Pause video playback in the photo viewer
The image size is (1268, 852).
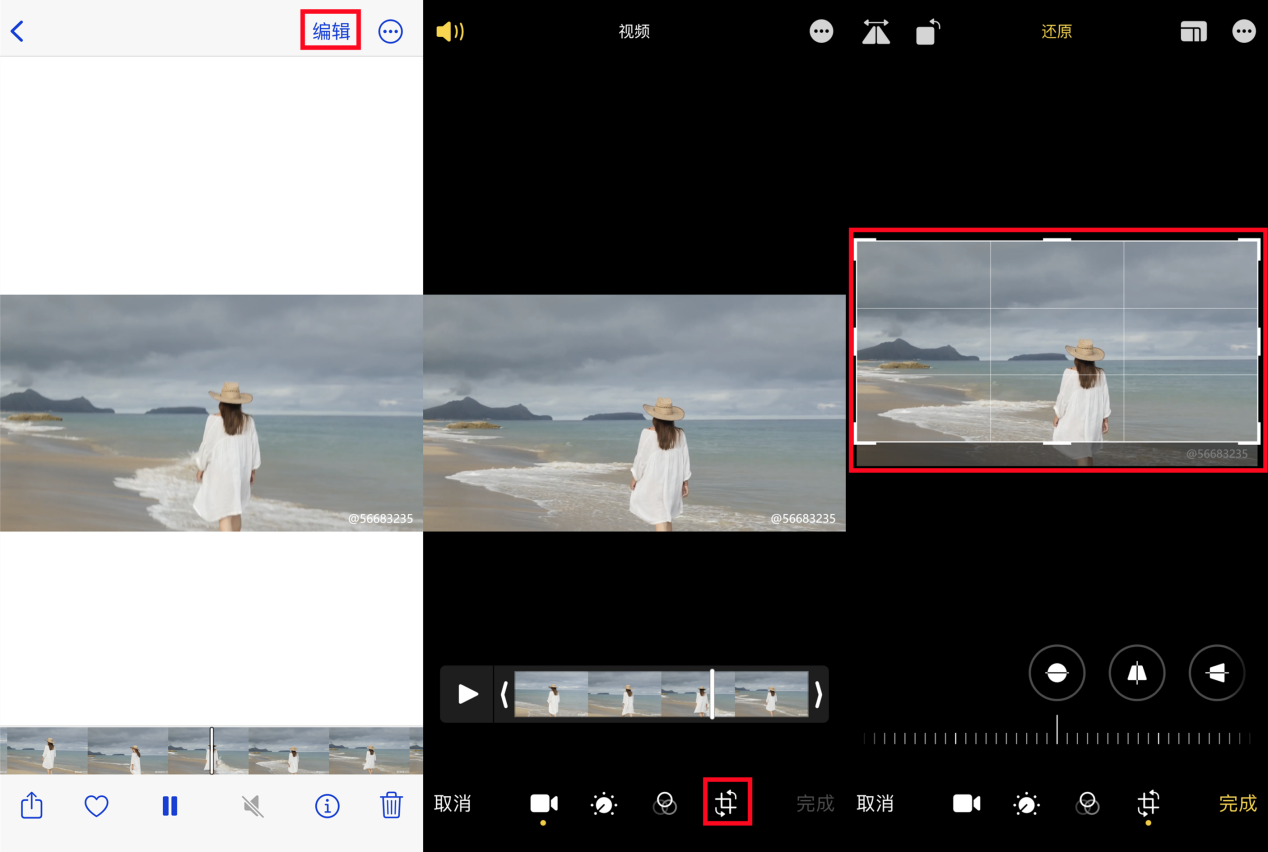click(x=170, y=806)
